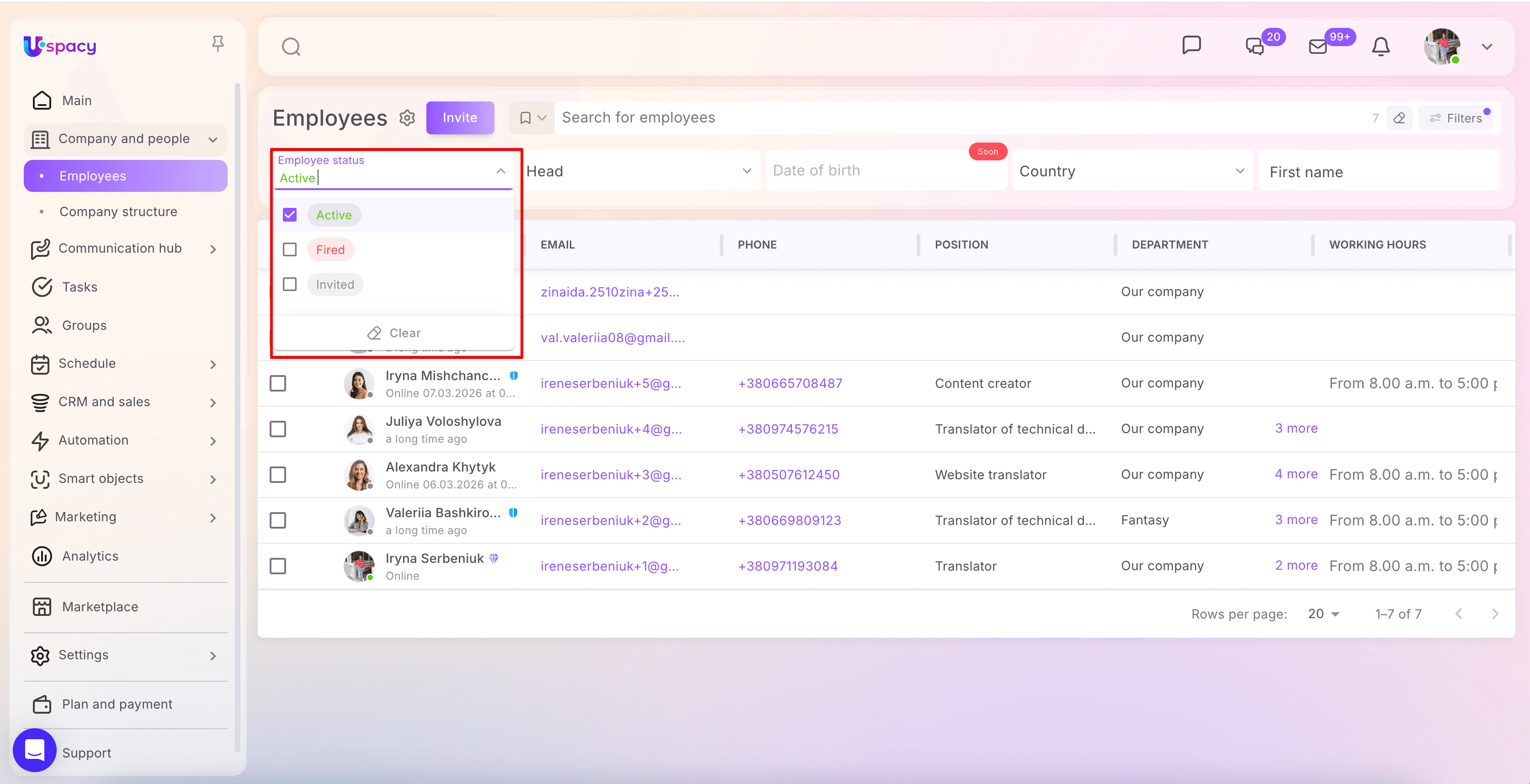This screenshot has height=784, width=1530.
Task: Open the Head filter dropdown
Action: coord(640,171)
